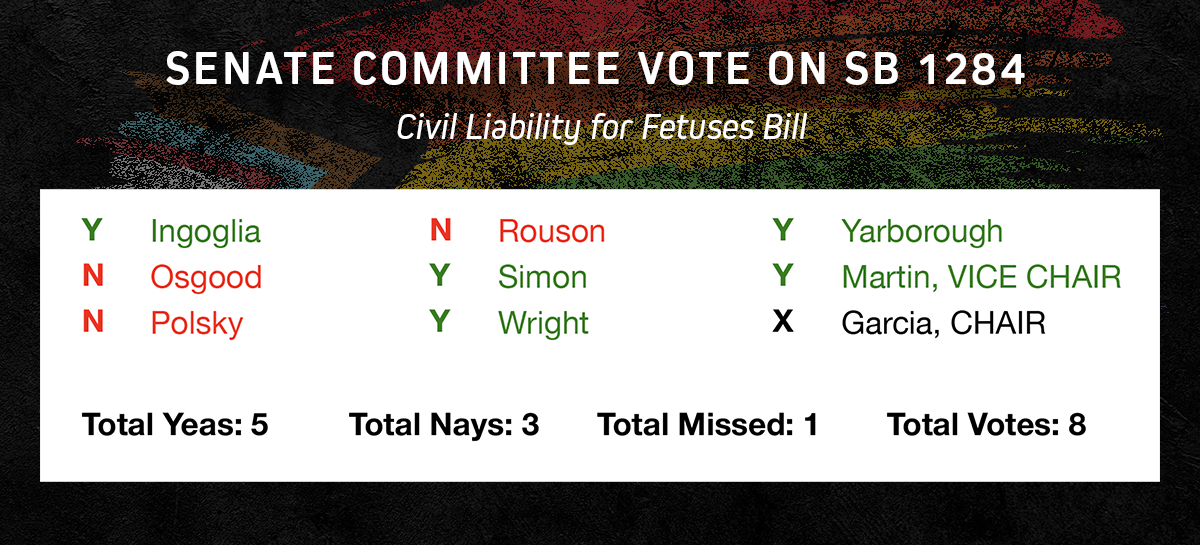Click the green Y beside Wright

tap(440, 323)
